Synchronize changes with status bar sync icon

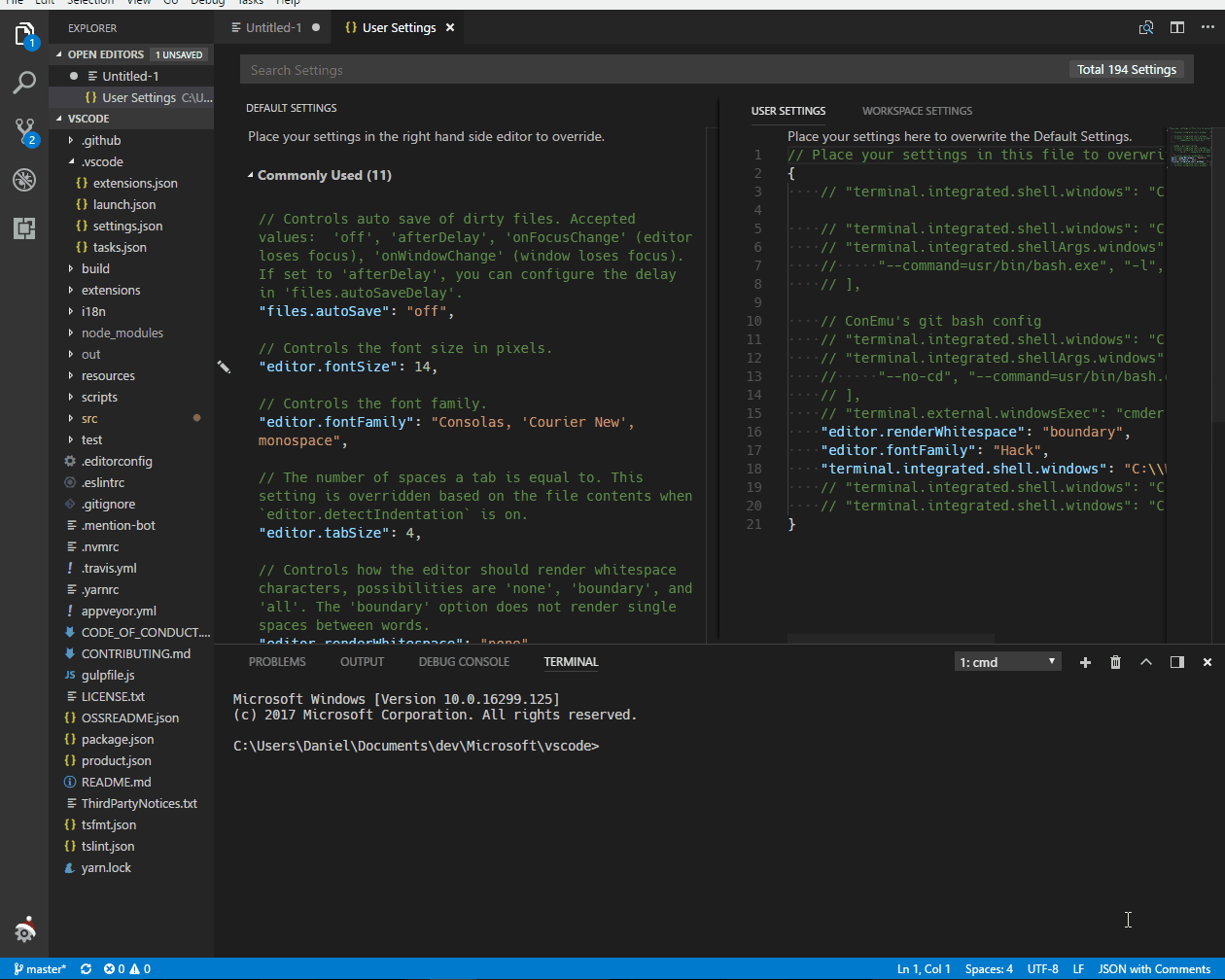86,968
